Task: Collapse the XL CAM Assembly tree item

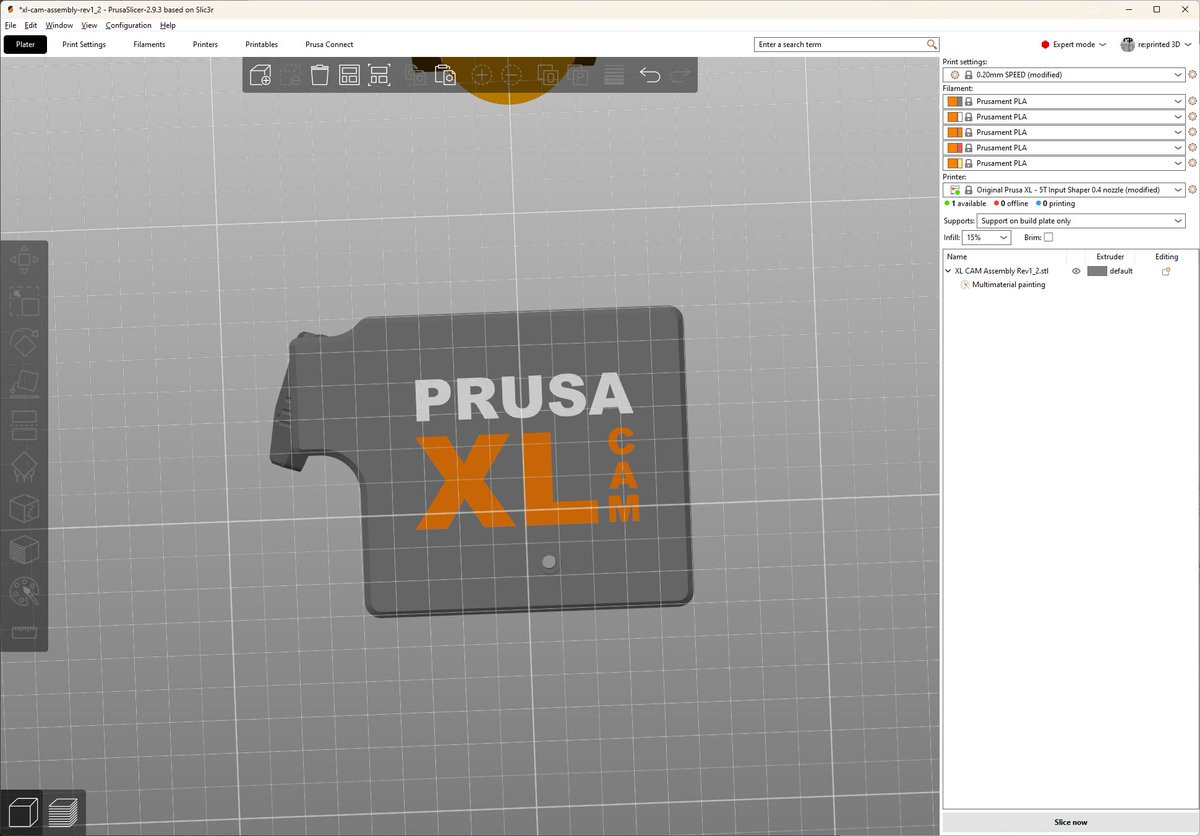Action: 948,271
